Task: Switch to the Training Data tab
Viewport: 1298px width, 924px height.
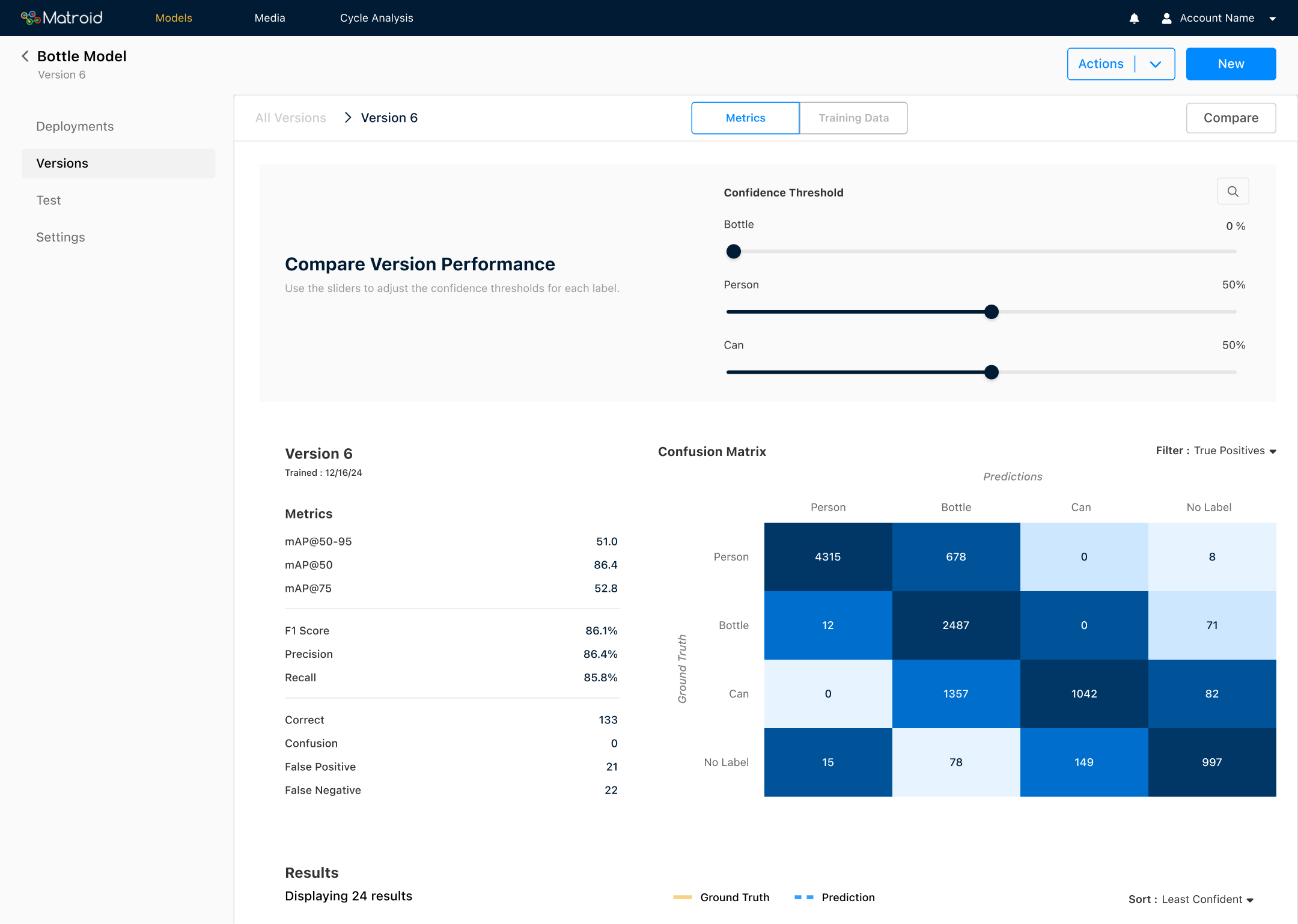Action: pos(853,118)
